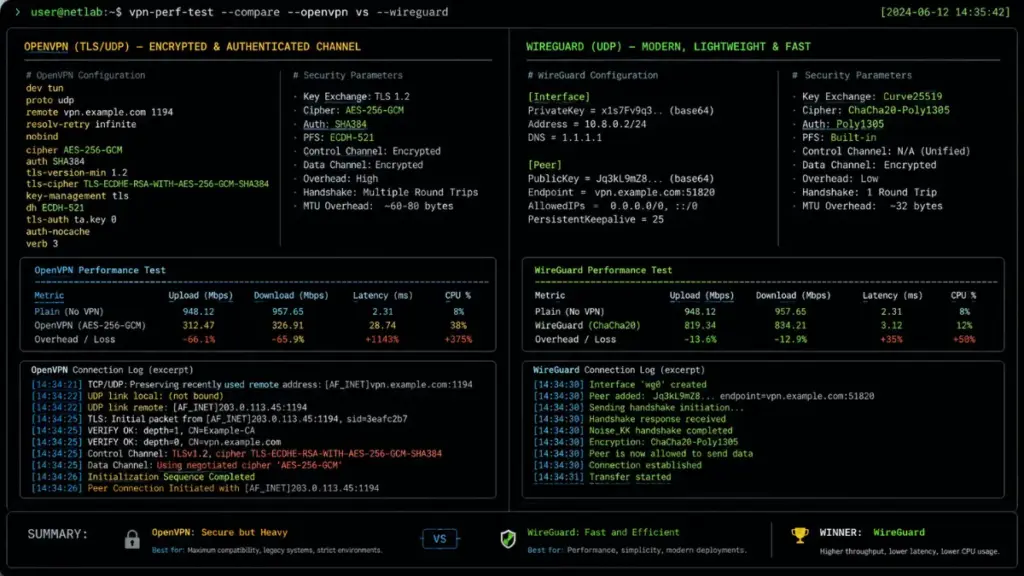
Task: Click the green shield icon beside WireGuard summary
Action: [508, 539]
